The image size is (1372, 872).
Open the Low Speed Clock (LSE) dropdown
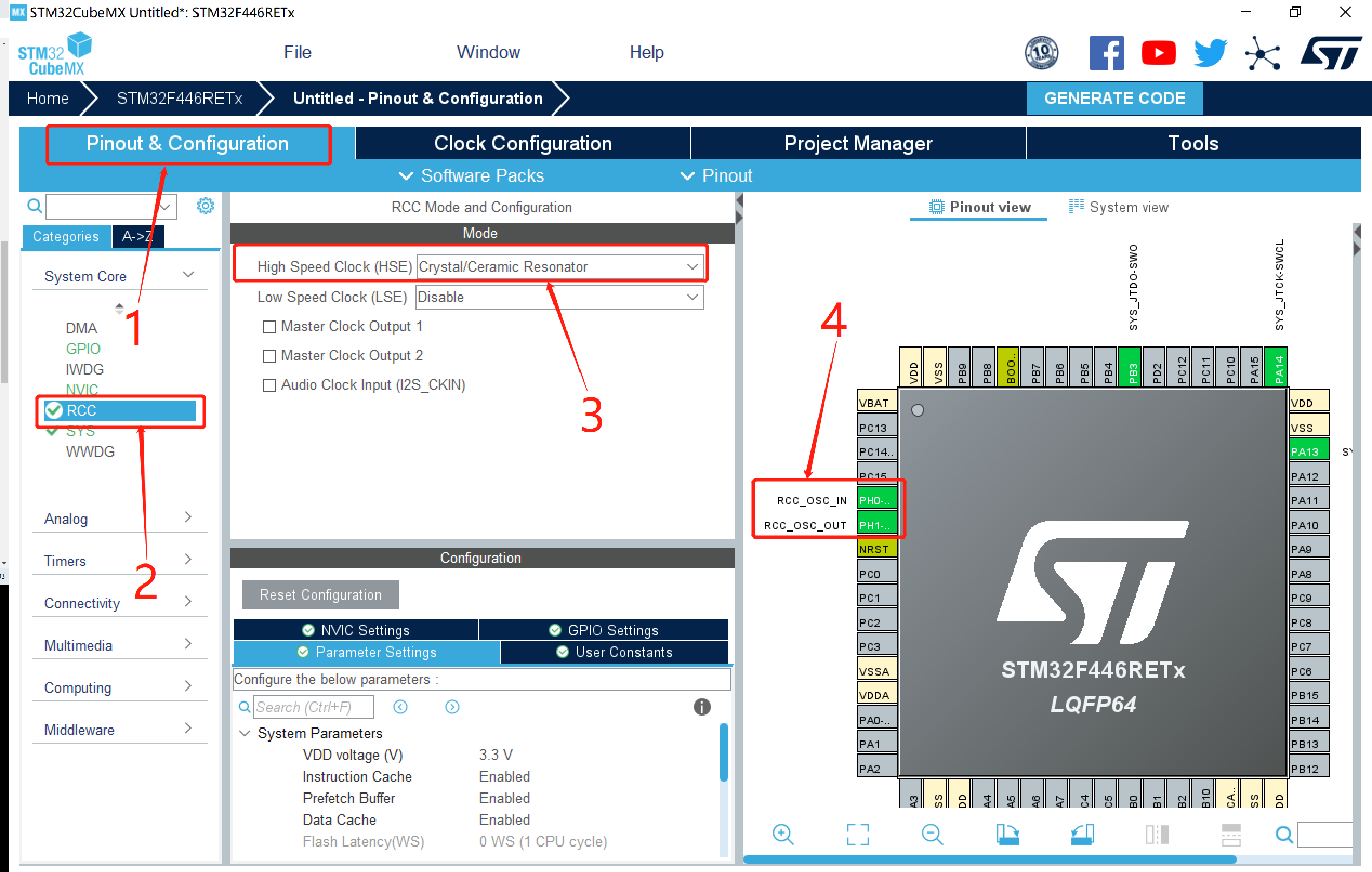559,297
